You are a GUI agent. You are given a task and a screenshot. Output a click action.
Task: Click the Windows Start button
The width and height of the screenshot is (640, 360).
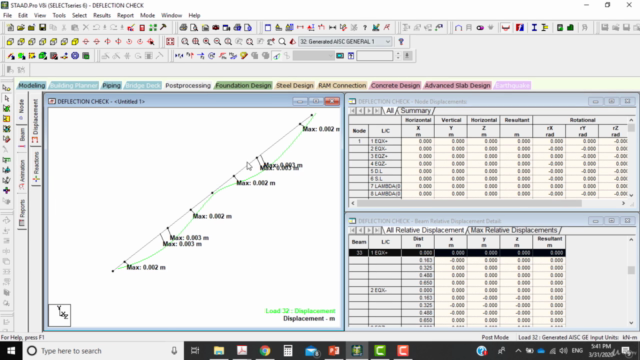click(x=11, y=351)
